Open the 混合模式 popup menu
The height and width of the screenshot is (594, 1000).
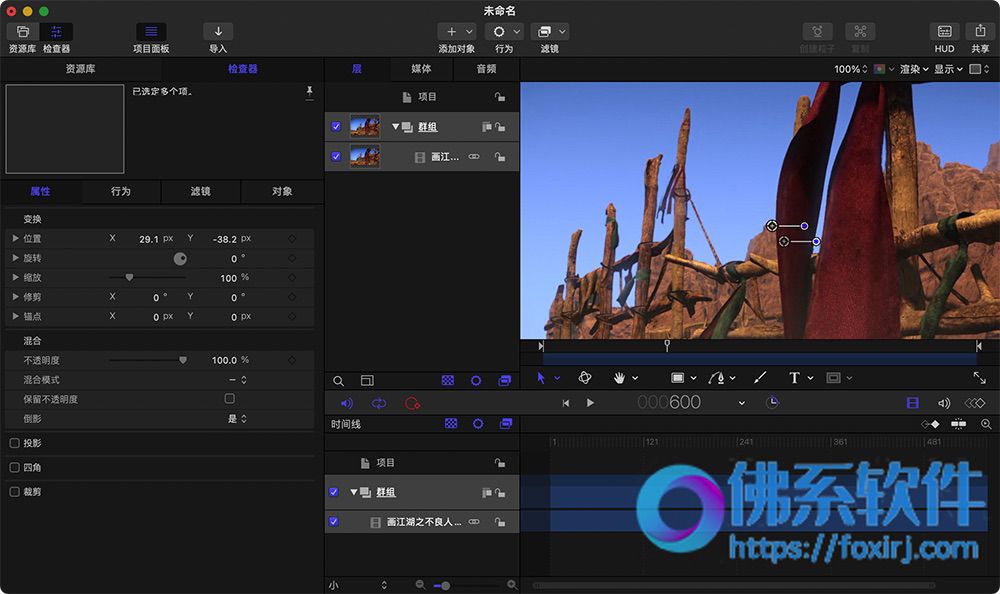pyautogui.click(x=237, y=380)
